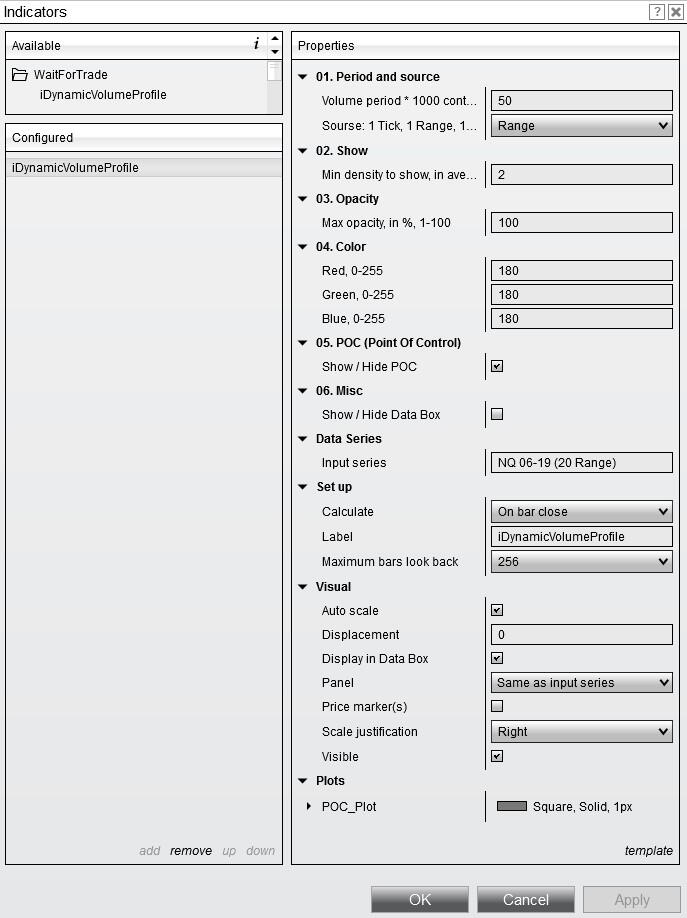The width and height of the screenshot is (687, 918).
Task: Open the Scale justification dropdown
Action: 581,732
